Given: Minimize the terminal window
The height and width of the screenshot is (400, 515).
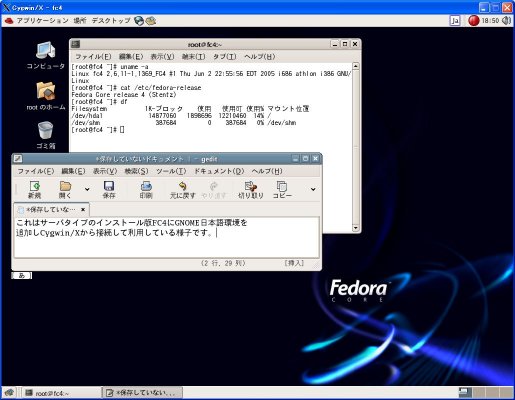Looking at the screenshot, I should click(335, 44).
